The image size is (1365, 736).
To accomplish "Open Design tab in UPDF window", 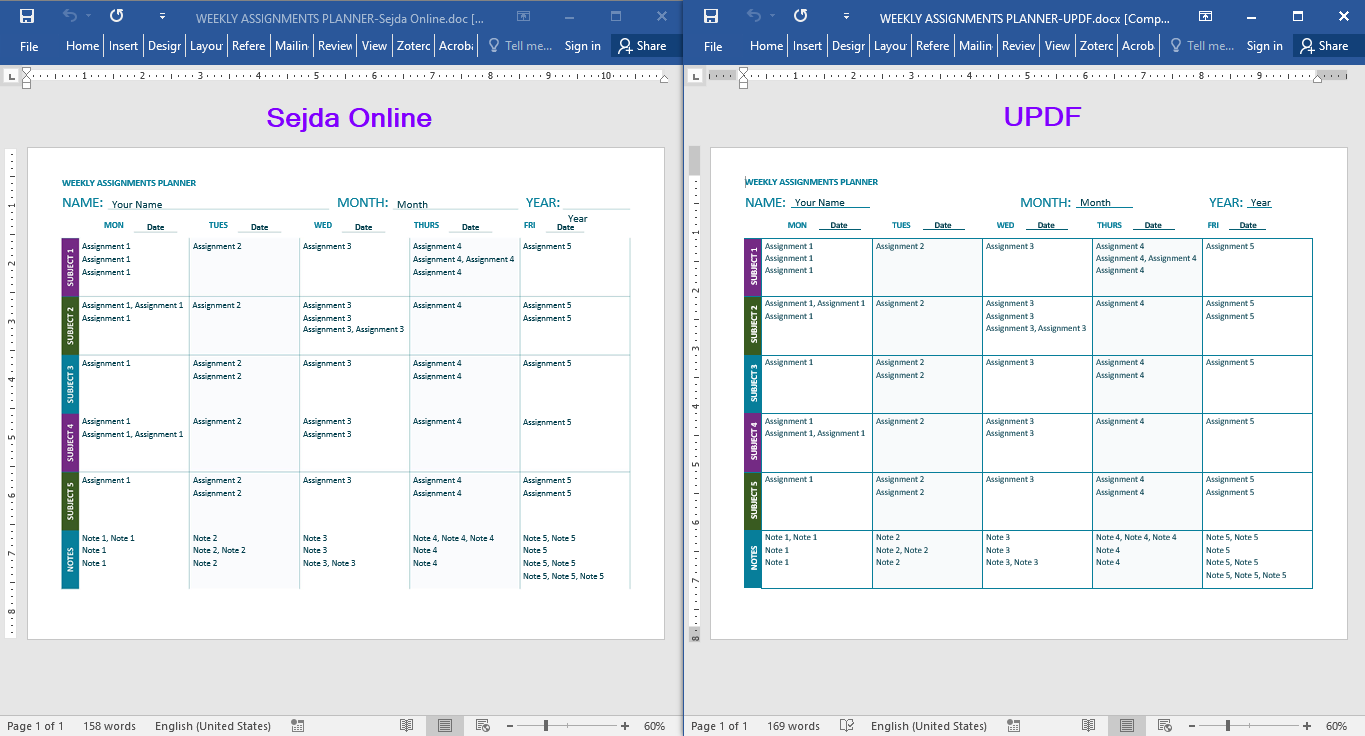I will coord(848,46).
